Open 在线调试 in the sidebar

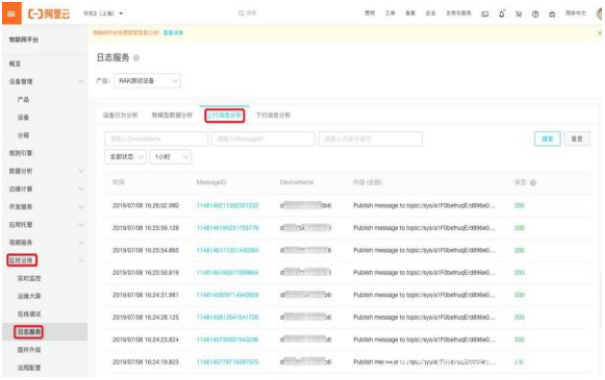(29, 314)
